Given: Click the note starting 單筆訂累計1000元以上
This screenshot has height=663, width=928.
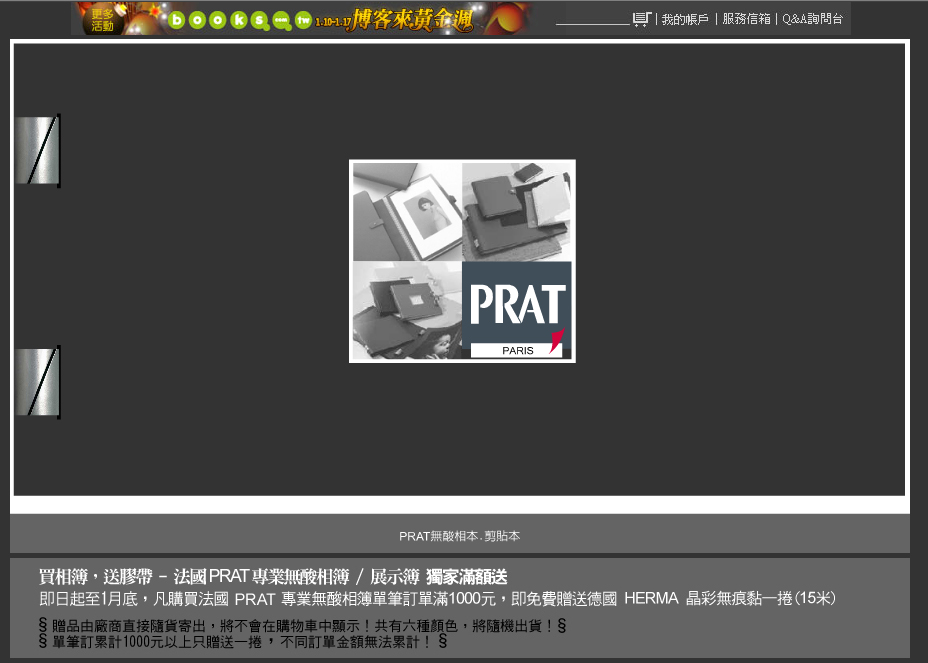Looking at the screenshot, I should click(243, 642).
